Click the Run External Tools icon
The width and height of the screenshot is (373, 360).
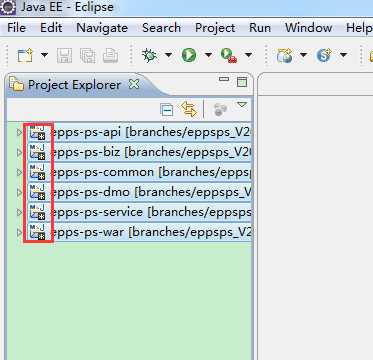(x=229, y=55)
